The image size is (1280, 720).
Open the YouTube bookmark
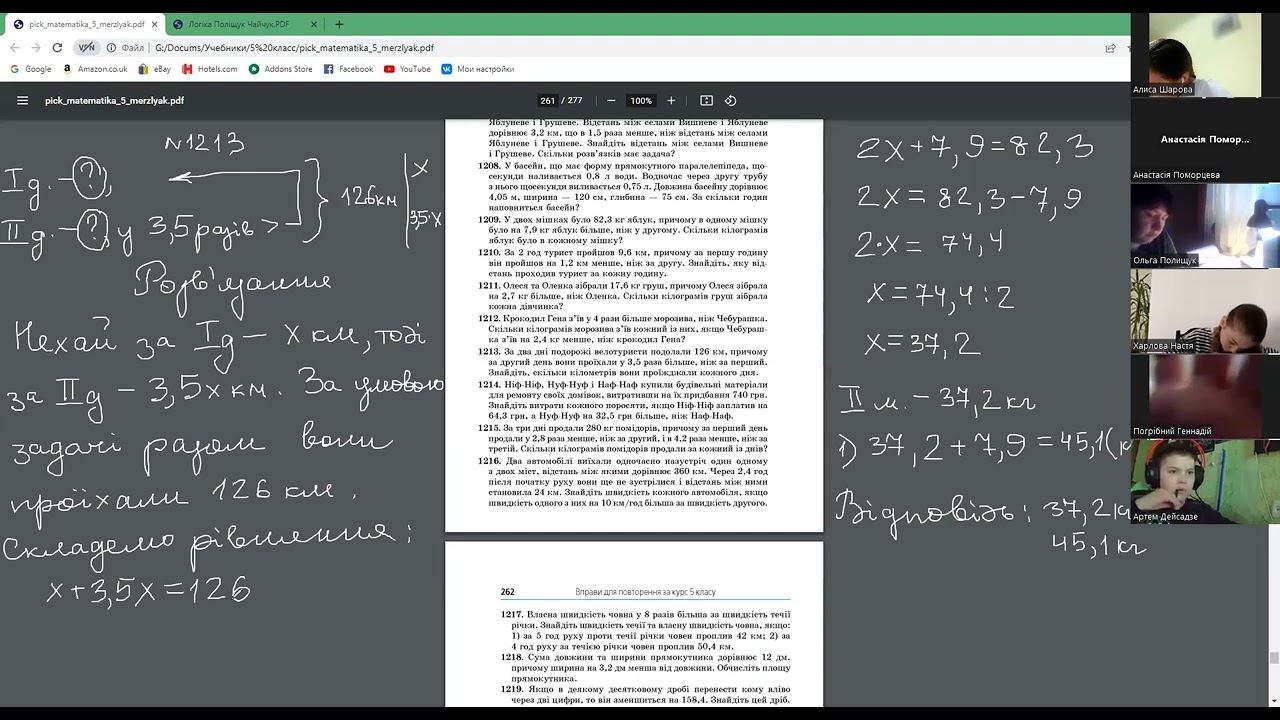[407, 69]
